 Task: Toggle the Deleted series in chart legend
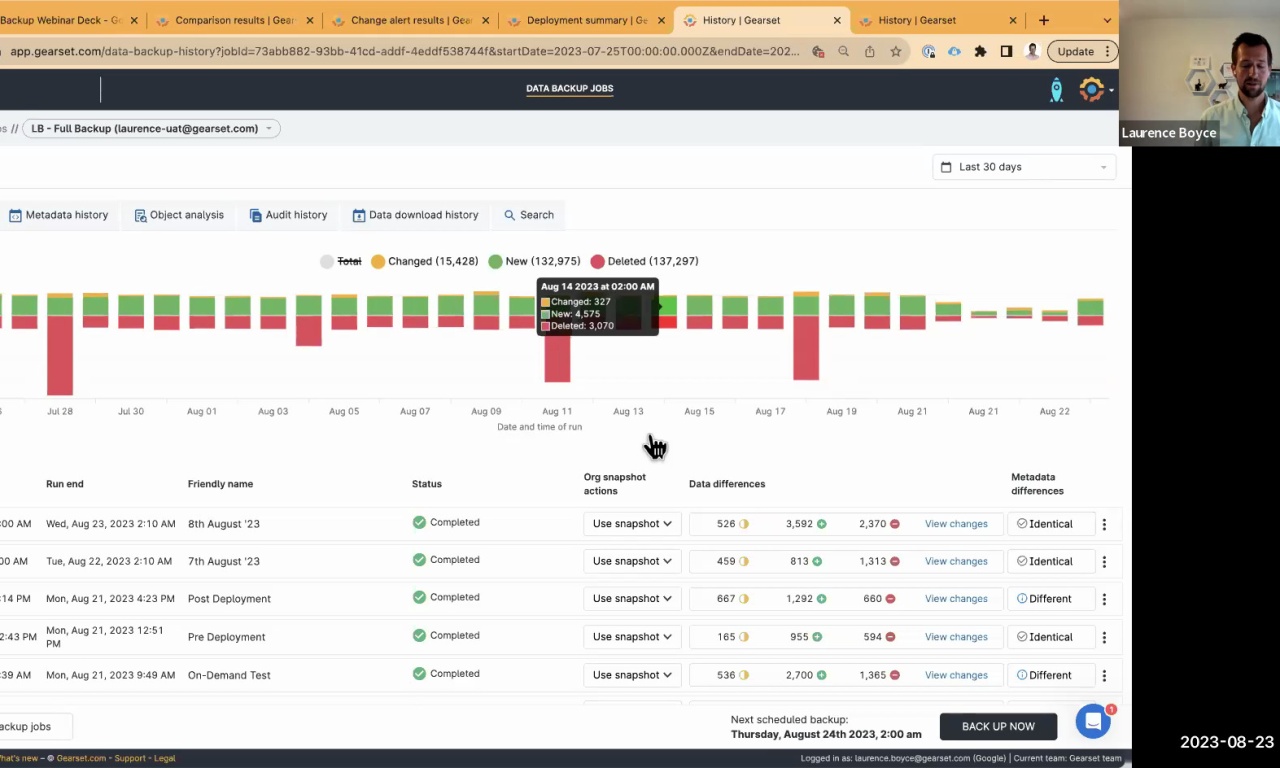[644, 261]
